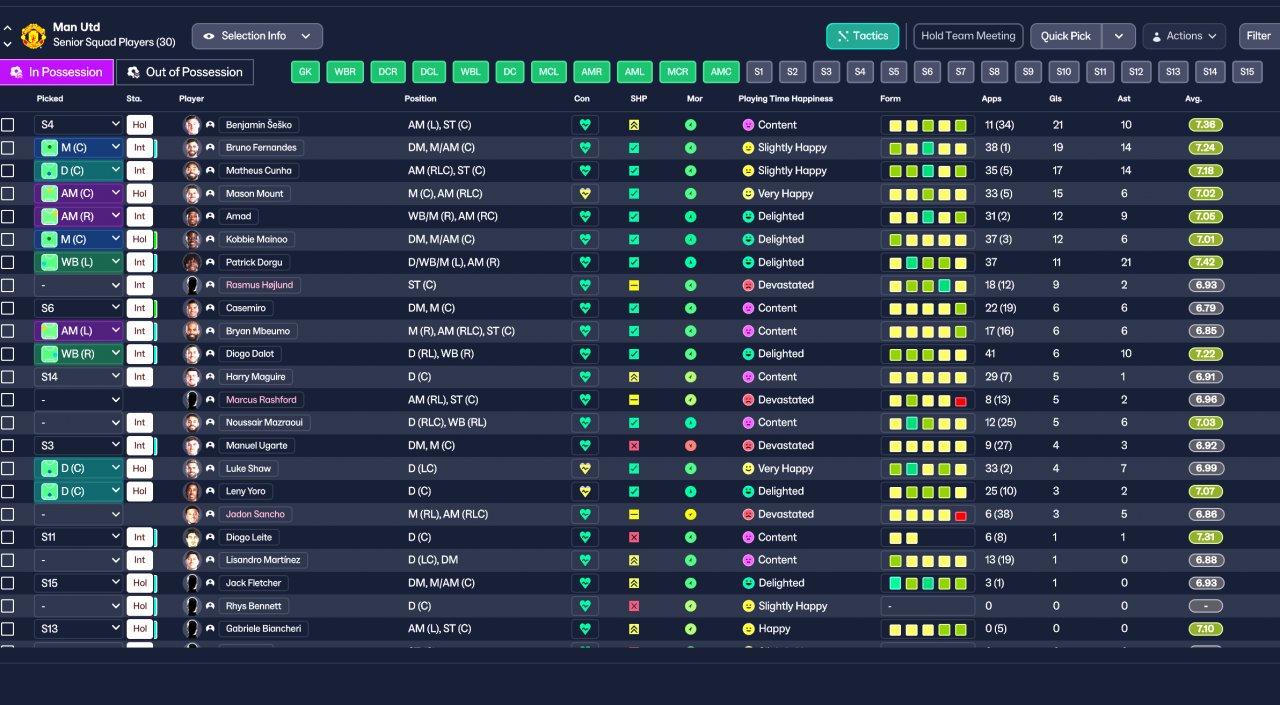Tick the checkbox for Luke Shaw
The image size is (1280, 705).
coord(8,469)
